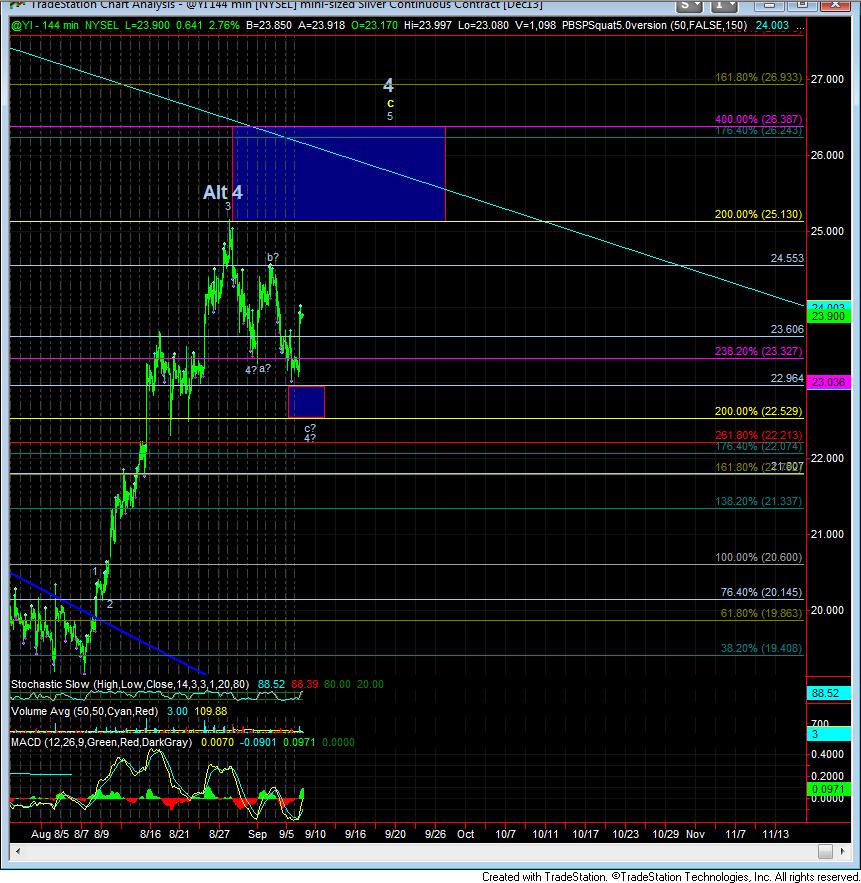Click the 'MACD (12,26,9,Green,Red,DarkGray)' label
Screen dimensions: 861x883
101,742
